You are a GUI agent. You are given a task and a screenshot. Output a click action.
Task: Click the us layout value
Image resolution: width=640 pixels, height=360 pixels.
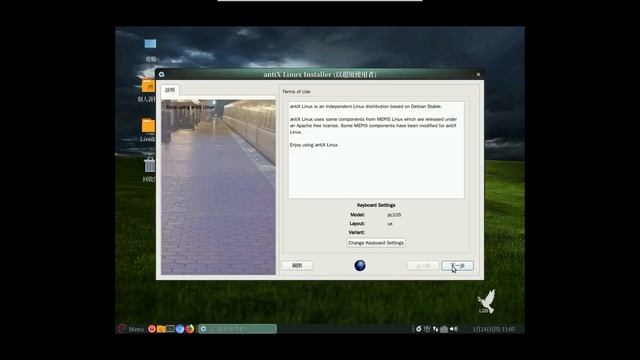tap(390, 224)
